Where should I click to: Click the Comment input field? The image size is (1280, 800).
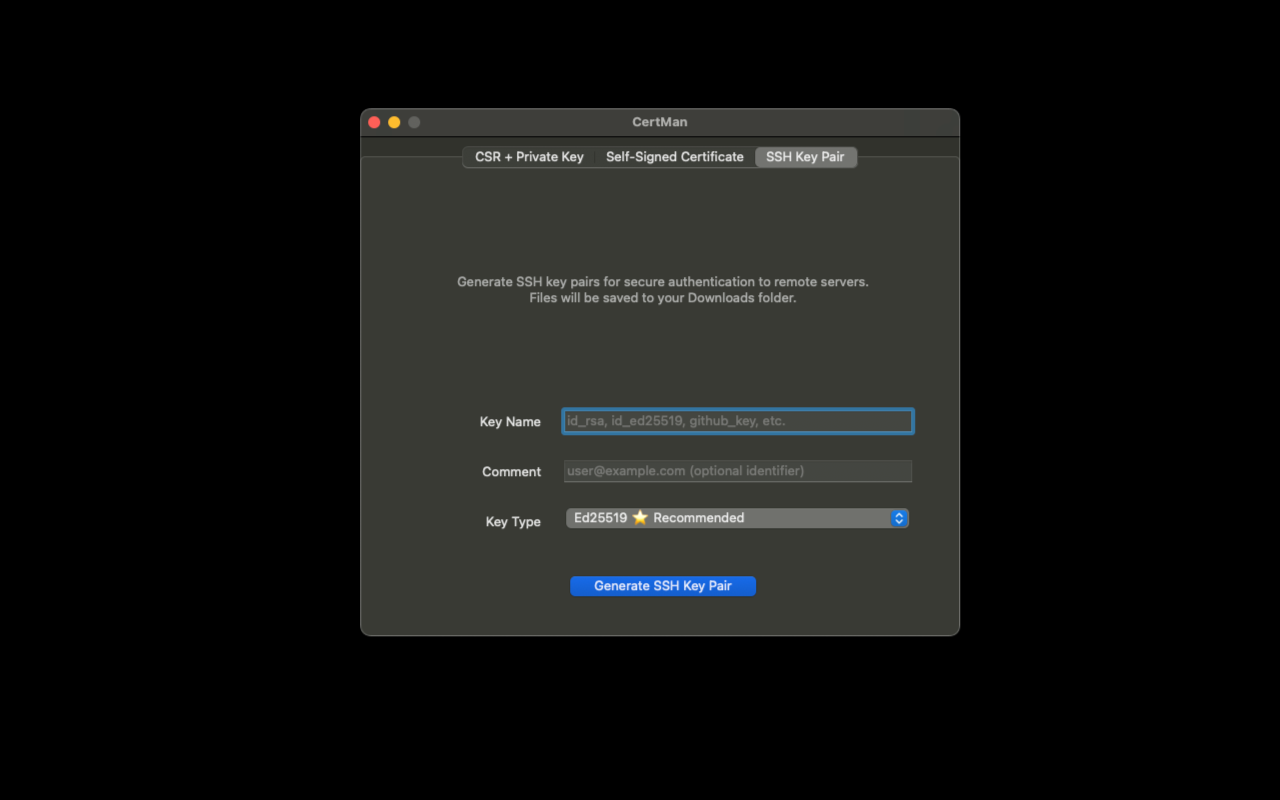(x=737, y=470)
